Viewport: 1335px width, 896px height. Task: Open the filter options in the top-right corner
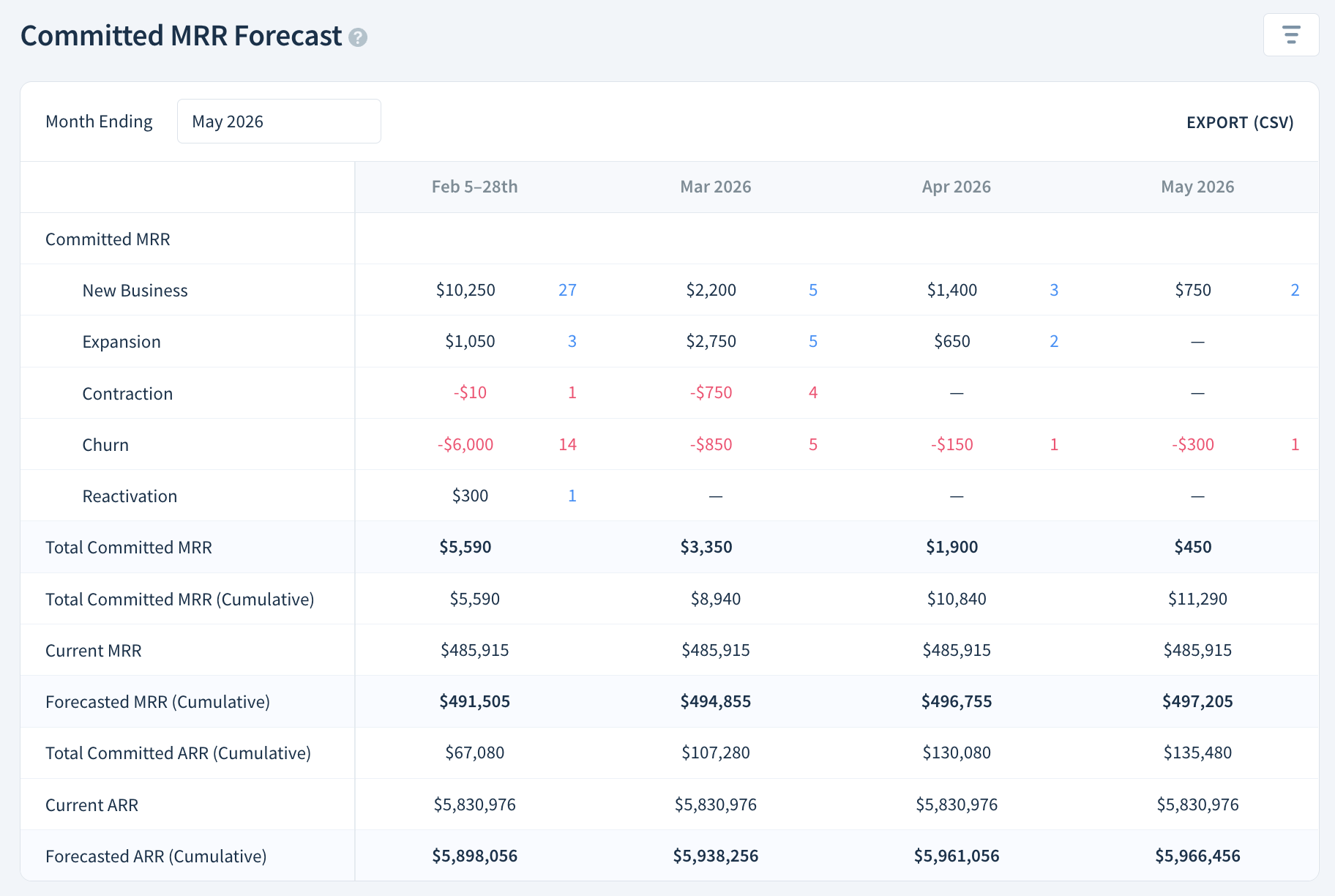1291,34
